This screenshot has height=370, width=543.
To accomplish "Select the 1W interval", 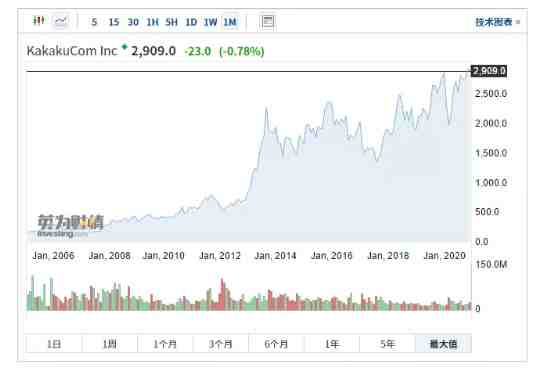I will pyautogui.click(x=210, y=22).
